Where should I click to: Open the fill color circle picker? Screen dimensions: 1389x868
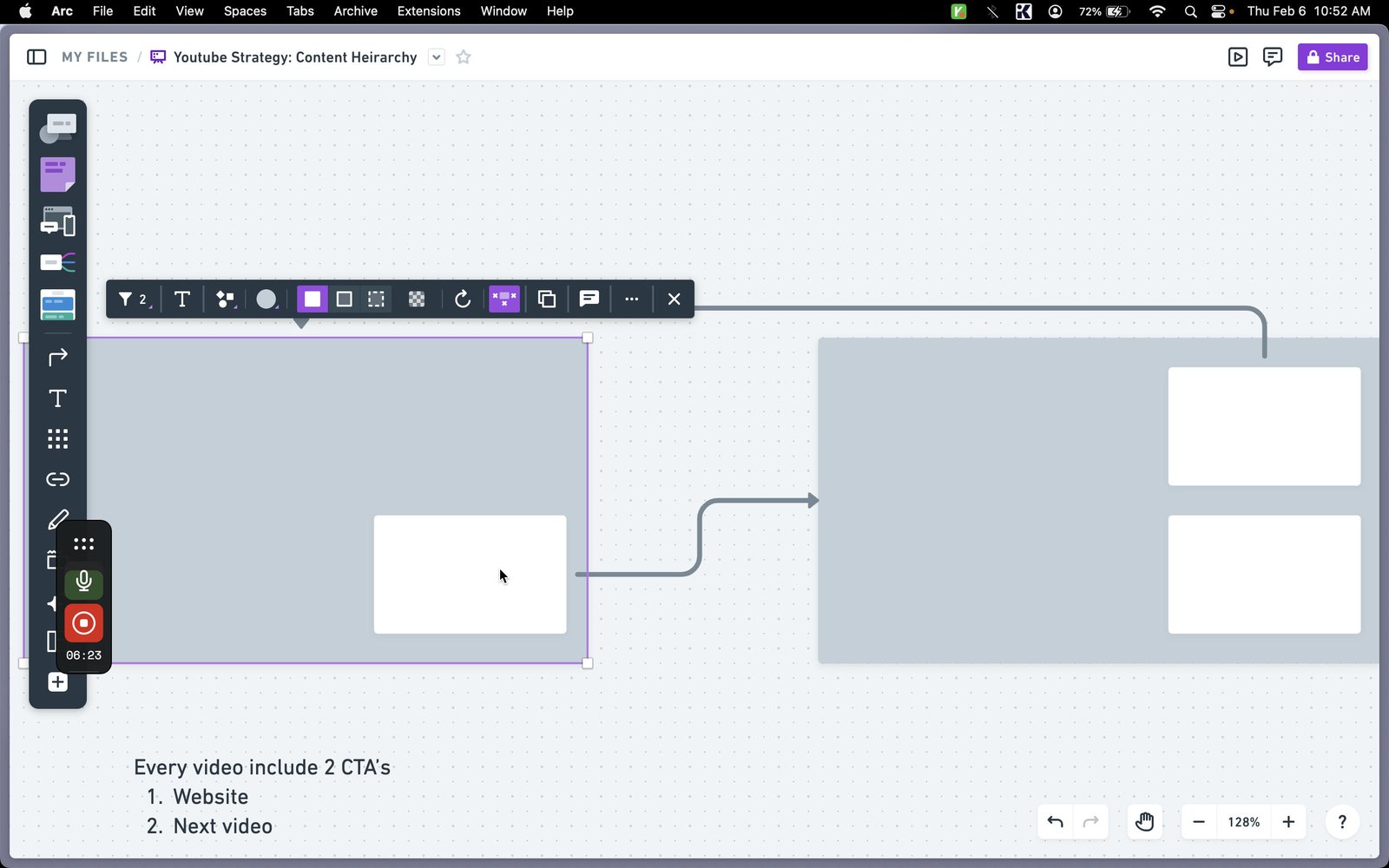[x=267, y=299]
